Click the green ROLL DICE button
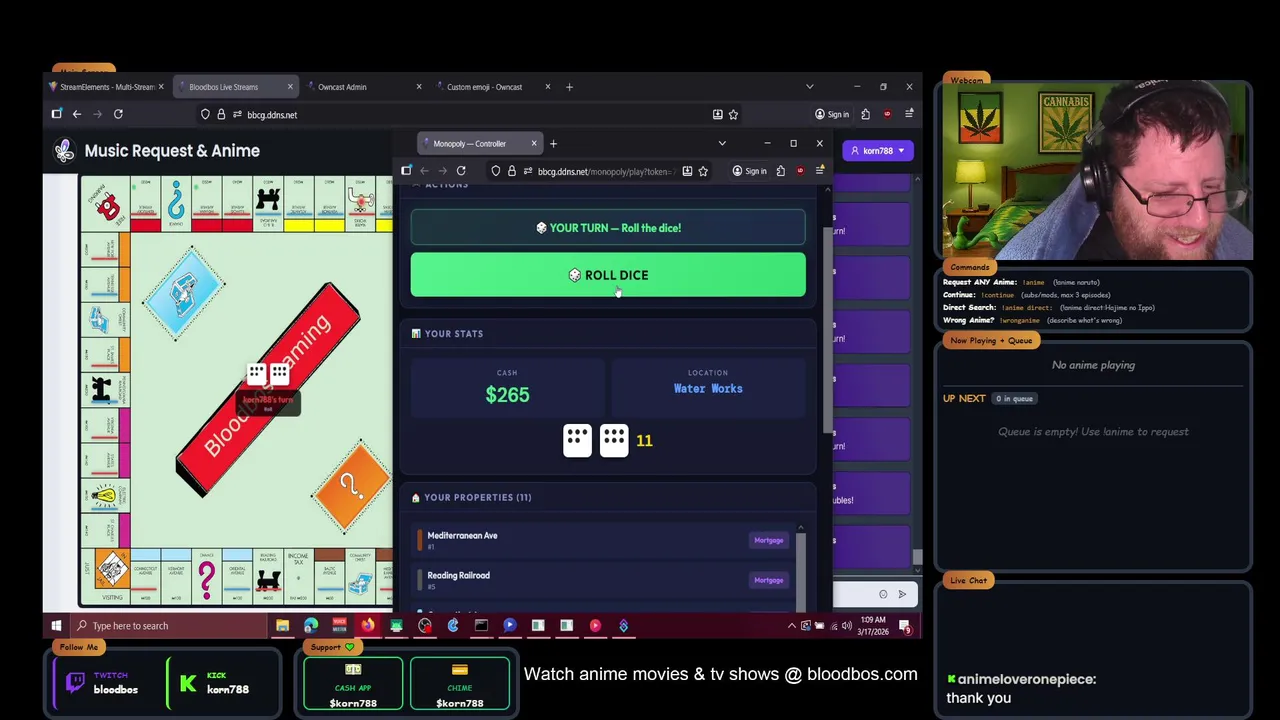This screenshot has width=1280, height=720. pos(608,275)
